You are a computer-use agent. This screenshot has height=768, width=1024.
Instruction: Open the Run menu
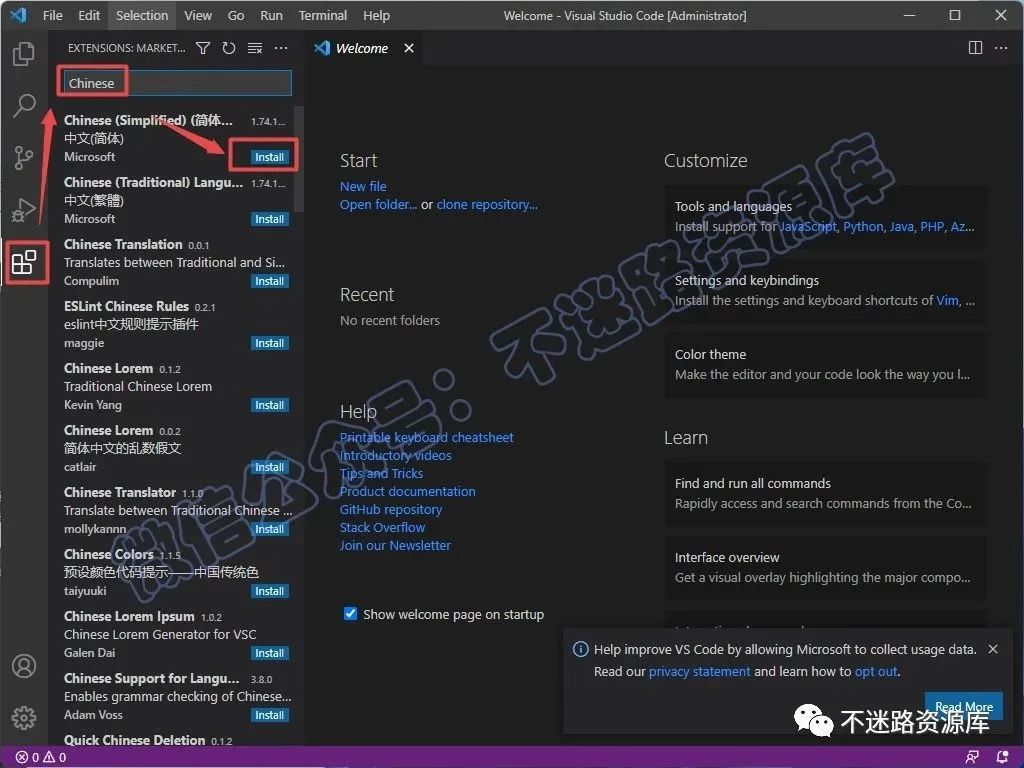pyautogui.click(x=271, y=16)
